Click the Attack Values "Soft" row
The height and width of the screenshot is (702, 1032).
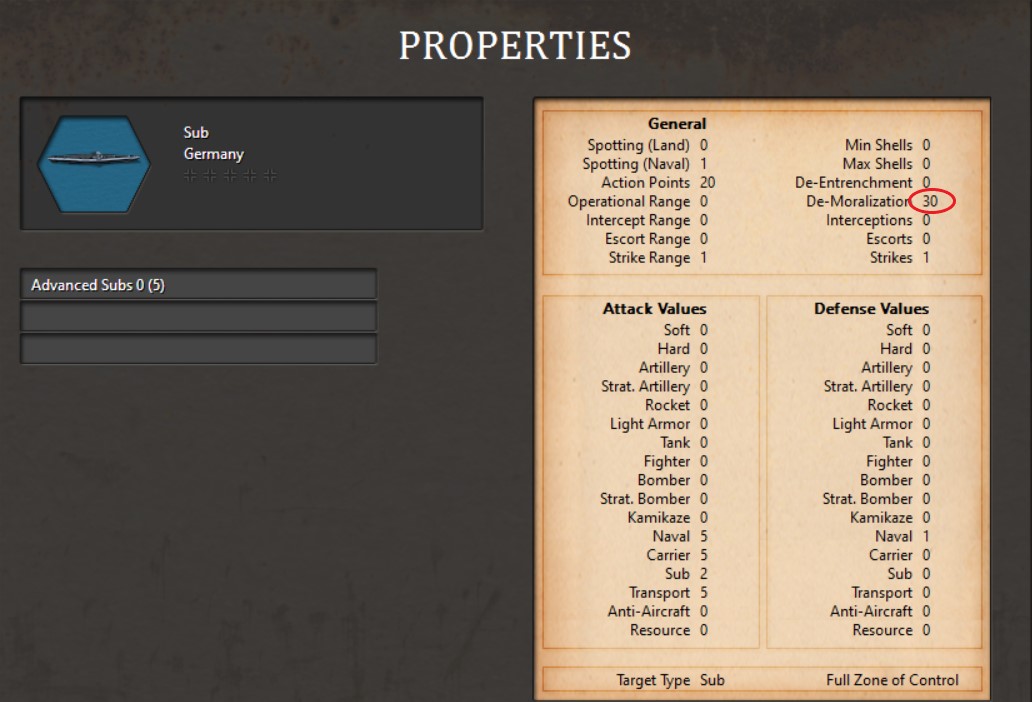(x=685, y=330)
